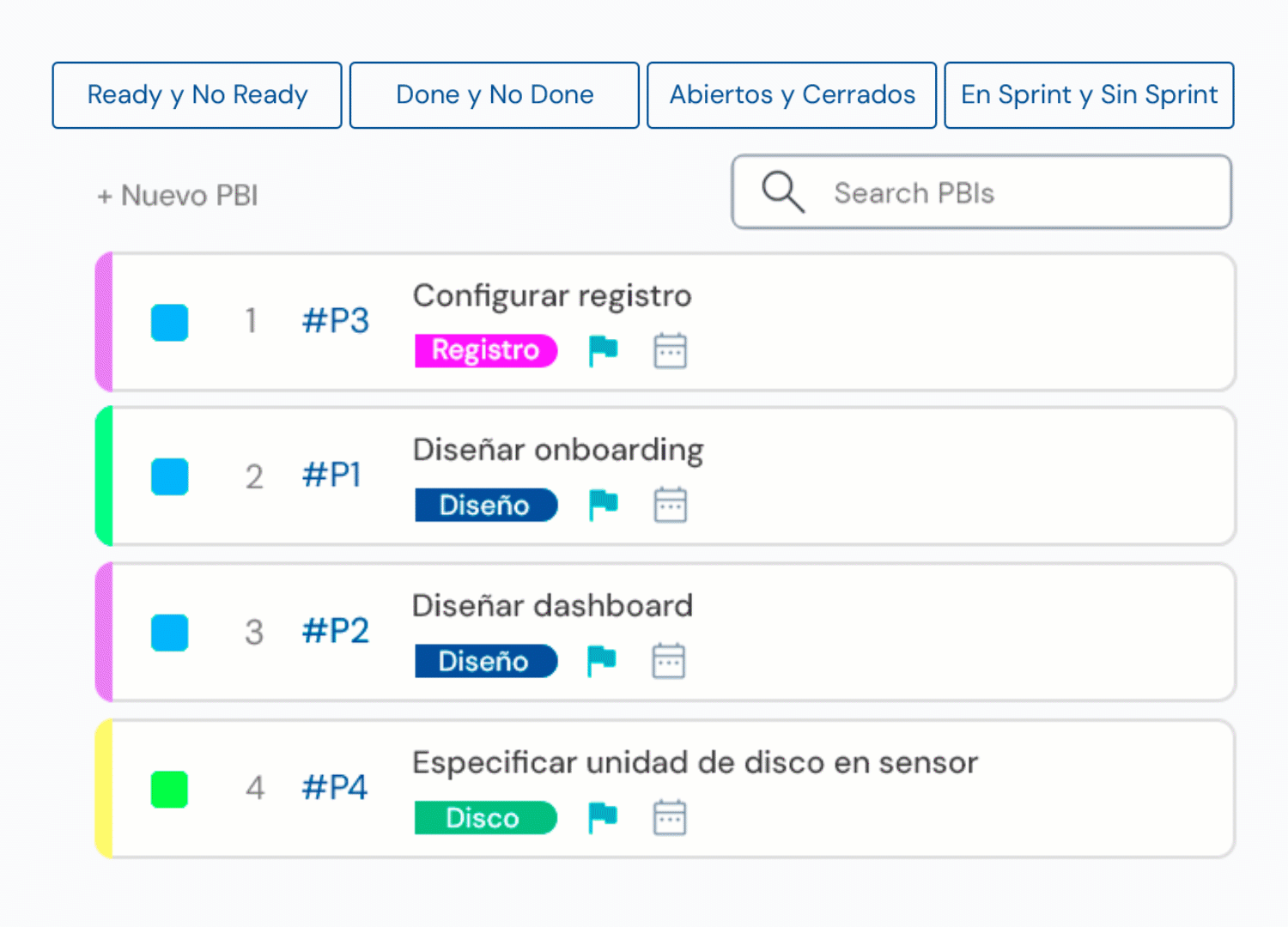Click the blue status square on #P2

pyautogui.click(x=170, y=633)
